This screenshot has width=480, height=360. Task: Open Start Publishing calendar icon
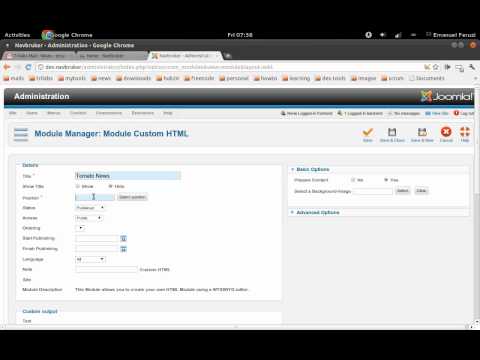pos(123,238)
